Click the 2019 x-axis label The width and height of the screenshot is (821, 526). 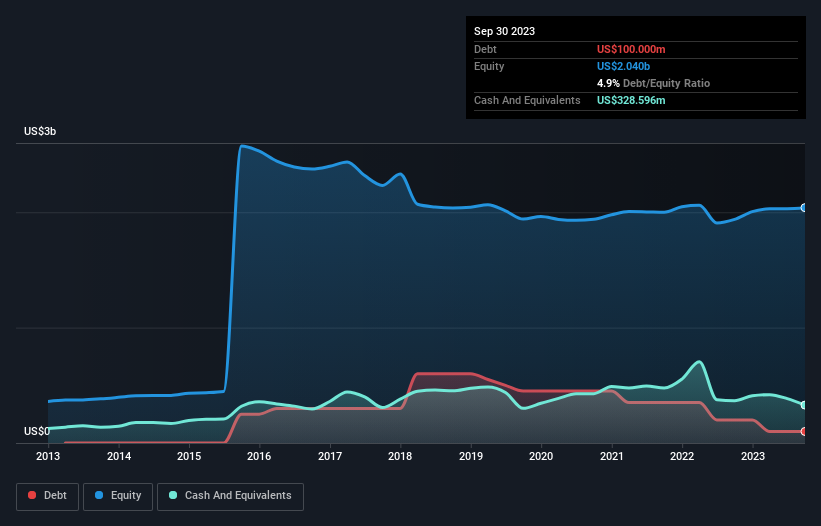point(471,456)
